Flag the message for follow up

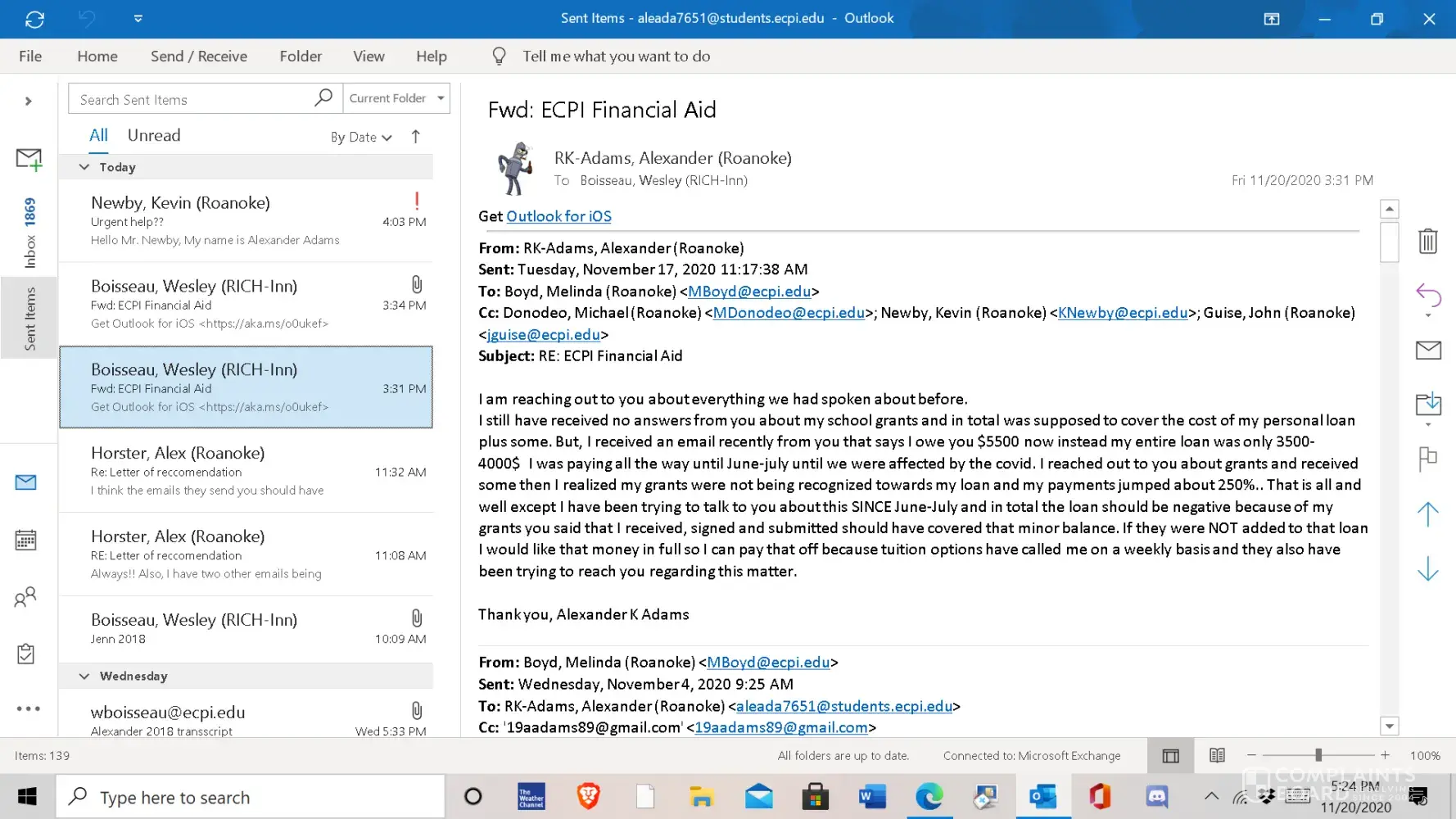pyautogui.click(x=1427, y=459)
